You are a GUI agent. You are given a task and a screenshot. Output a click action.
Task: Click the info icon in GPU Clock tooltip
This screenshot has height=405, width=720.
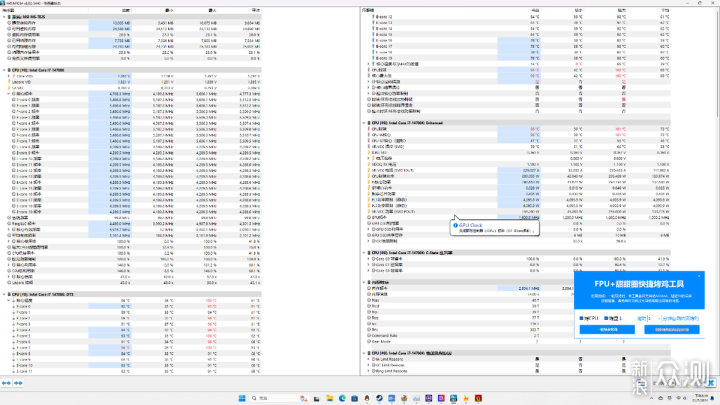click(x=456, y=225)
